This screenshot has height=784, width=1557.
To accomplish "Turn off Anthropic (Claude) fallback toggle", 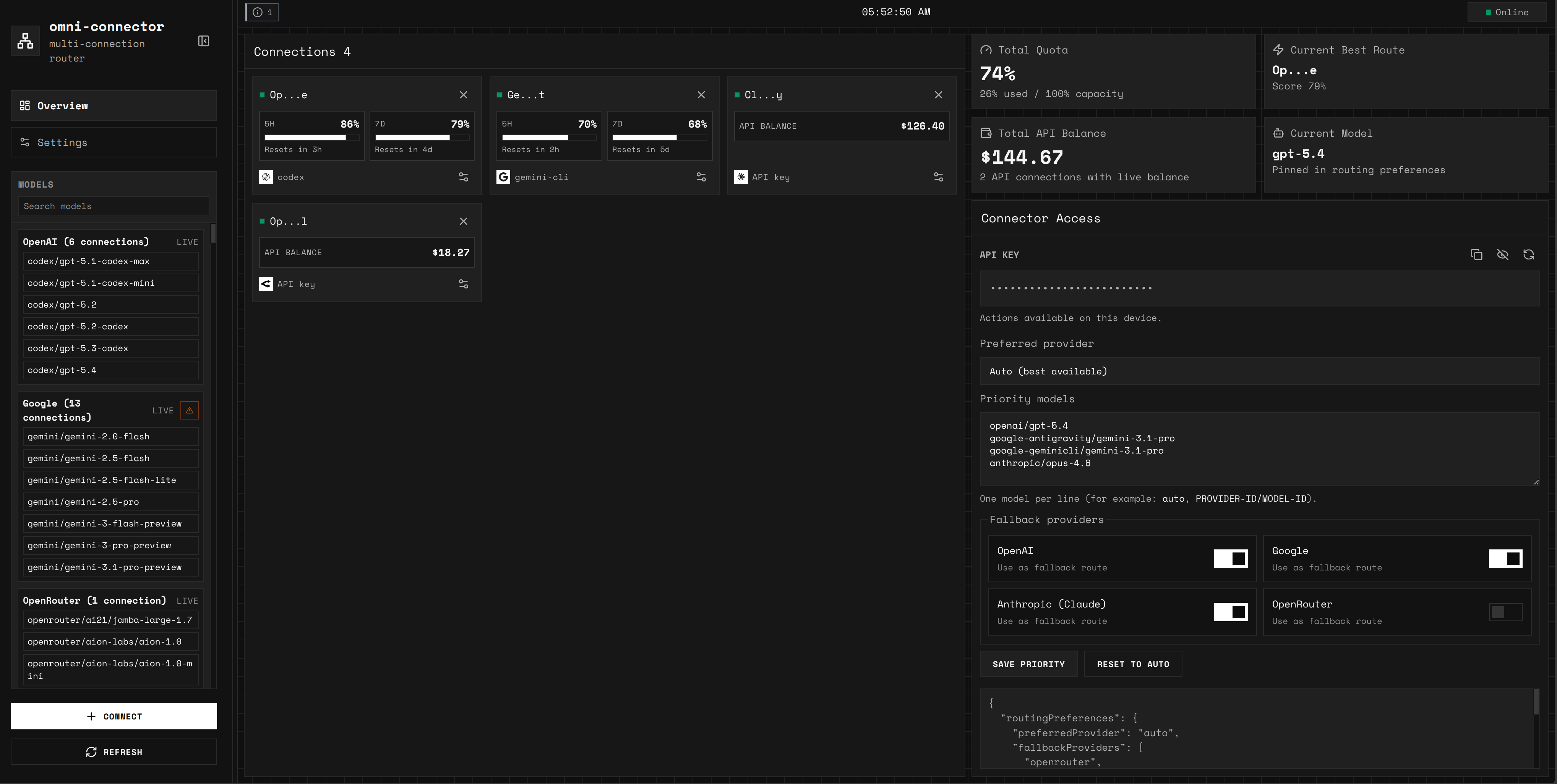I will (x=1230, y=612).
